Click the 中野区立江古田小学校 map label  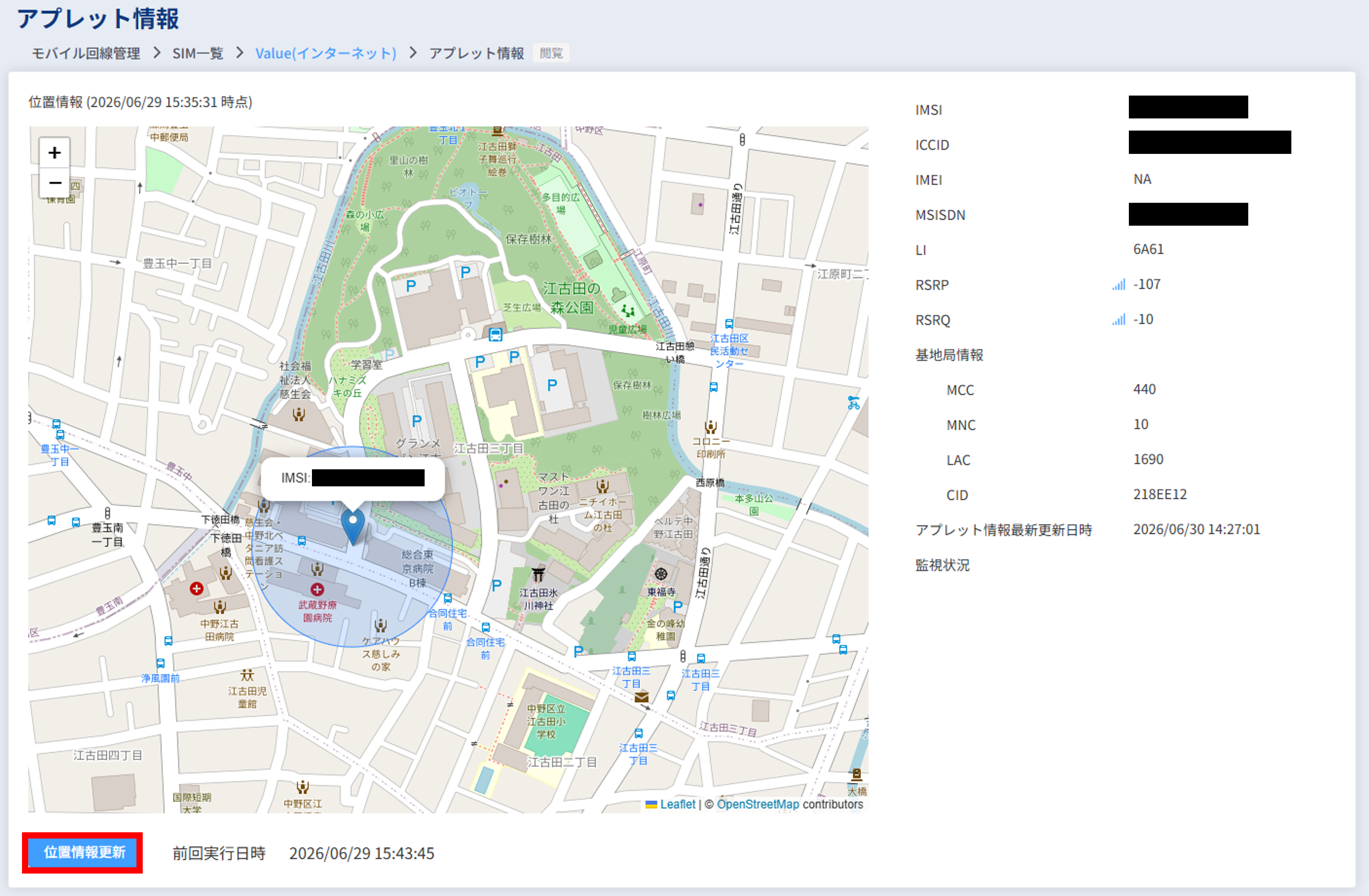tap(546, 722)
